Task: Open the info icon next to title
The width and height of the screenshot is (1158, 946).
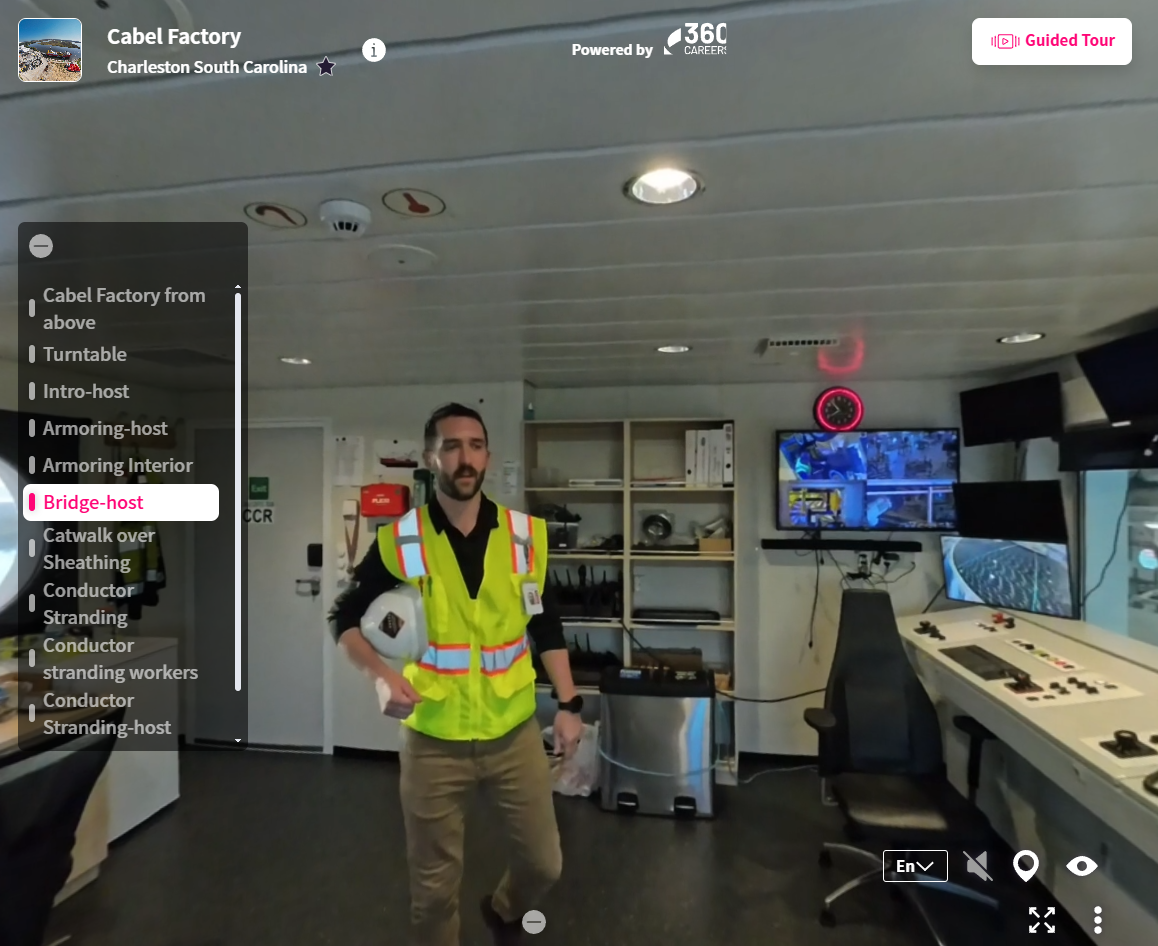Action: pos(374,50)
